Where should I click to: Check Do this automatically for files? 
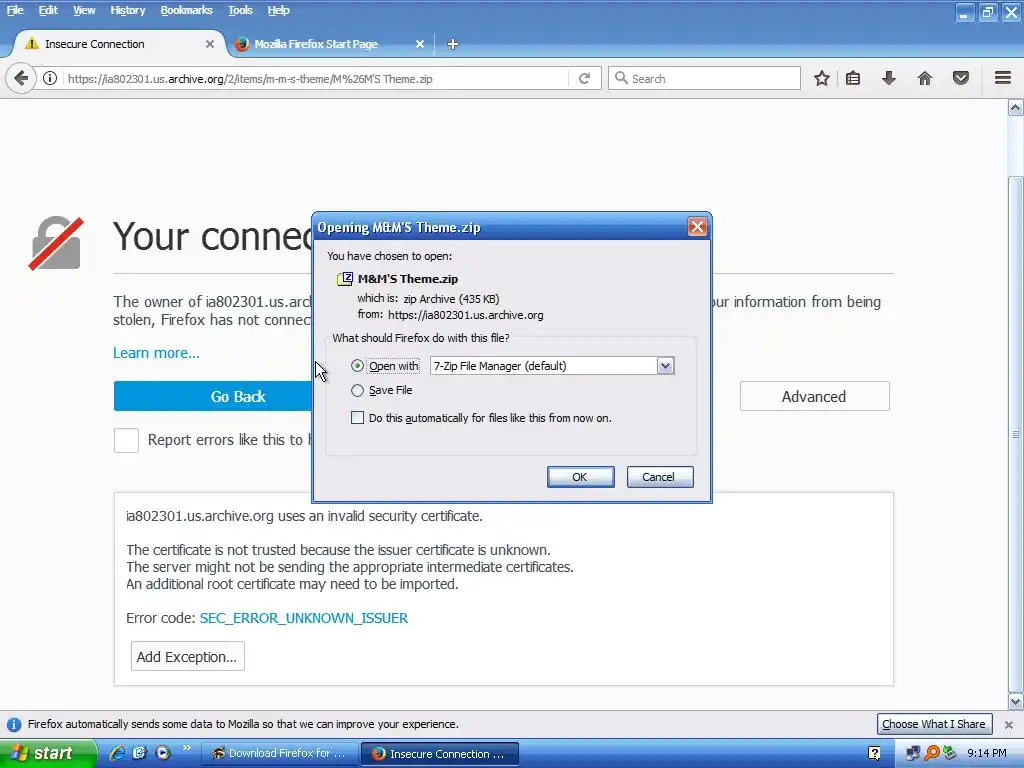[x=357, y=418]
